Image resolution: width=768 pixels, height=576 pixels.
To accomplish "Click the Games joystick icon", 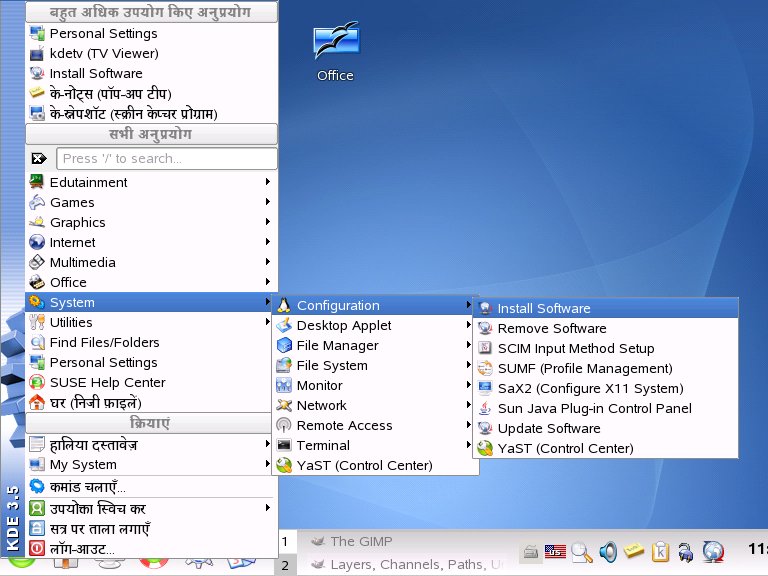I will tap(37, 202).
